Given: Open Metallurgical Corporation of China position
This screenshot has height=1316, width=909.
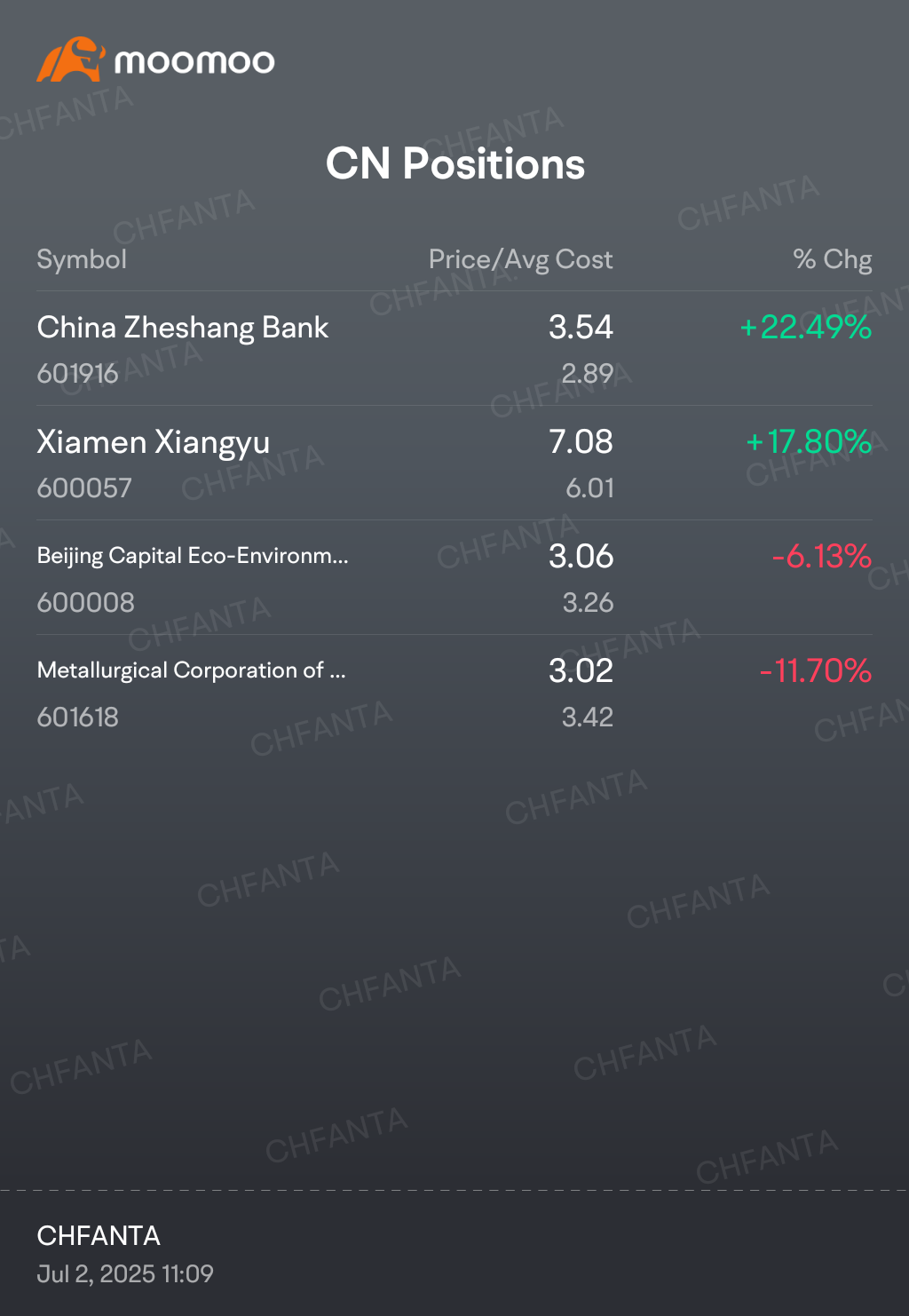Looking at the screenshot, I should tap(454, 692).
